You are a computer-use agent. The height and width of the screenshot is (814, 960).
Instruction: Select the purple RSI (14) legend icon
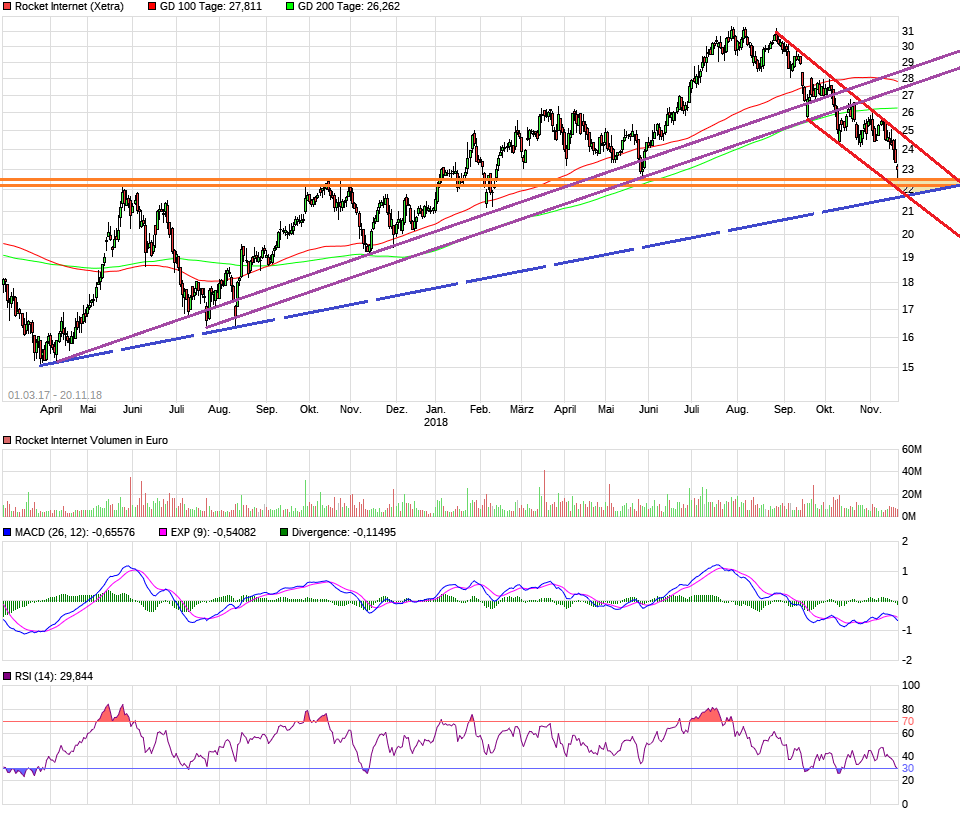(7, 676)
